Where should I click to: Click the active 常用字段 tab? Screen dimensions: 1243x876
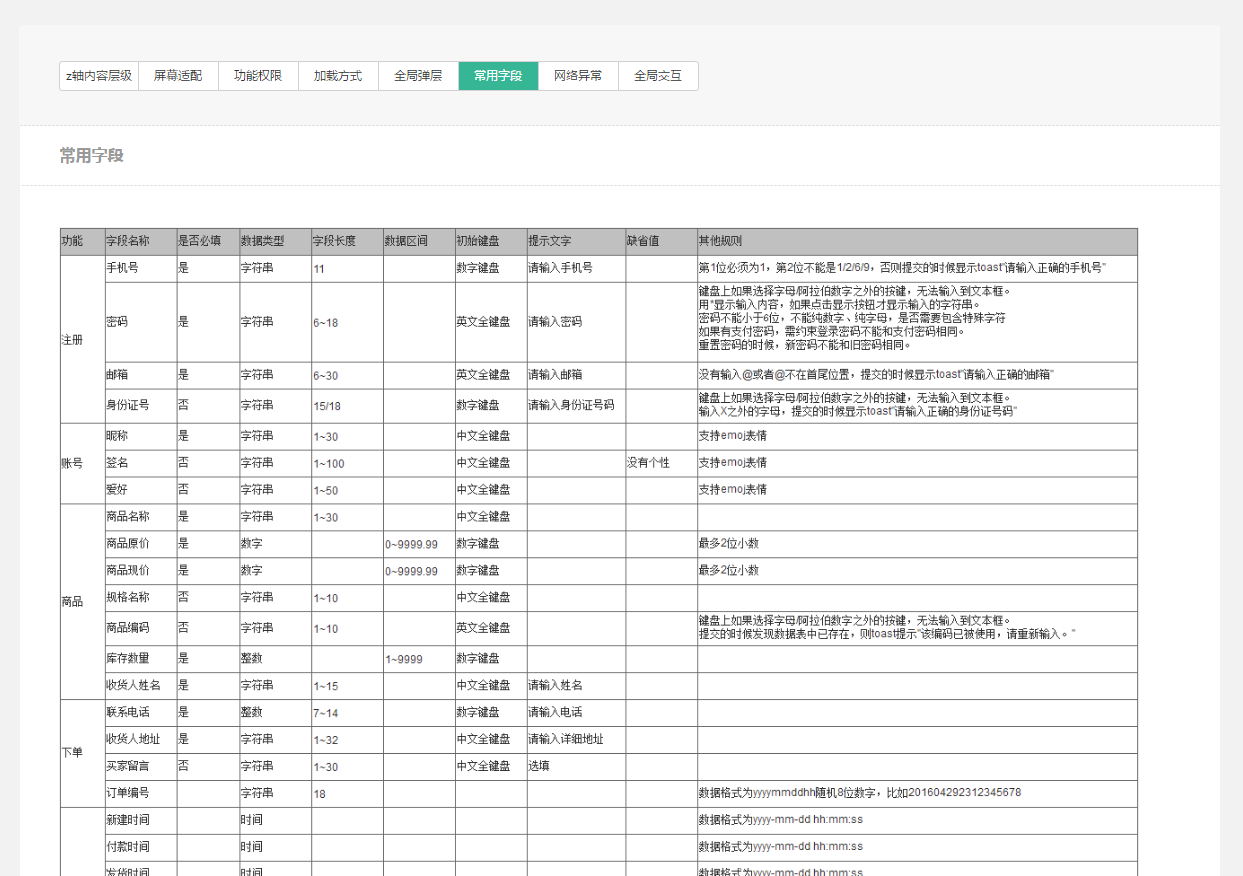click(x=498, y=76)
